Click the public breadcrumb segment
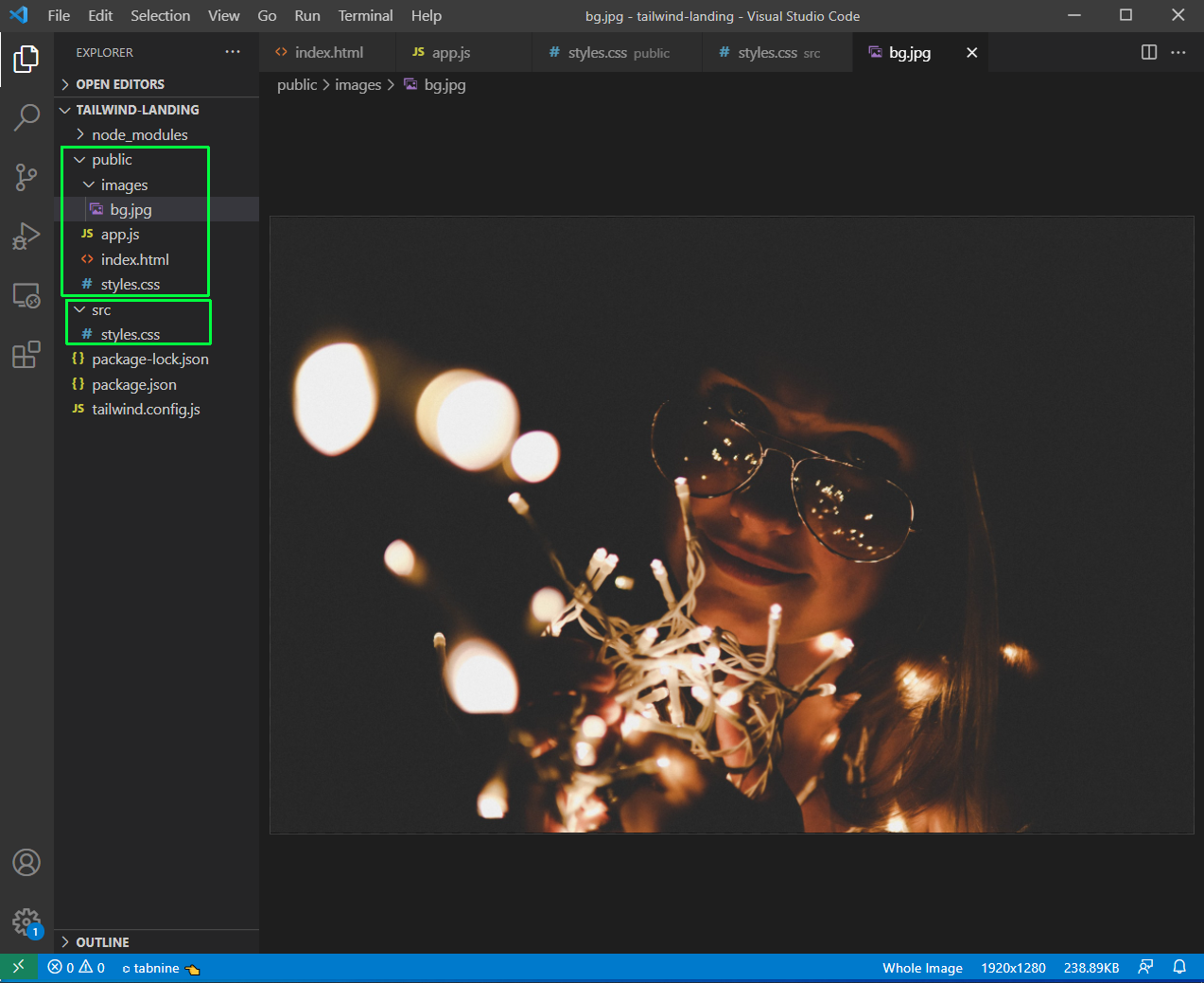Viewport: 1204px width, 983px height. [x=297, y=84]
